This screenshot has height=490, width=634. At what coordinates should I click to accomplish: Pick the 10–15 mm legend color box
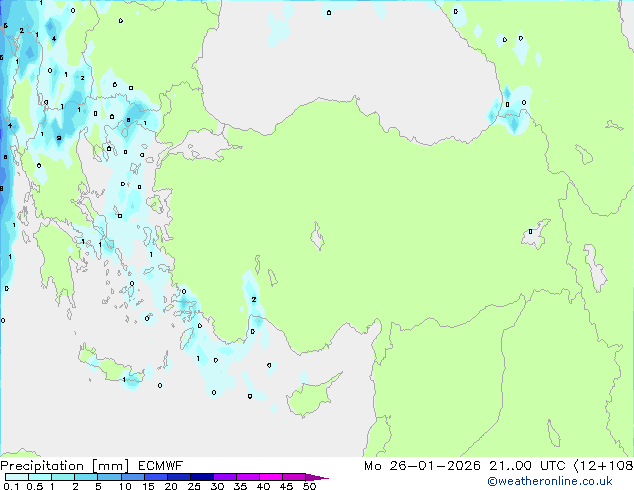coord(133,477)
